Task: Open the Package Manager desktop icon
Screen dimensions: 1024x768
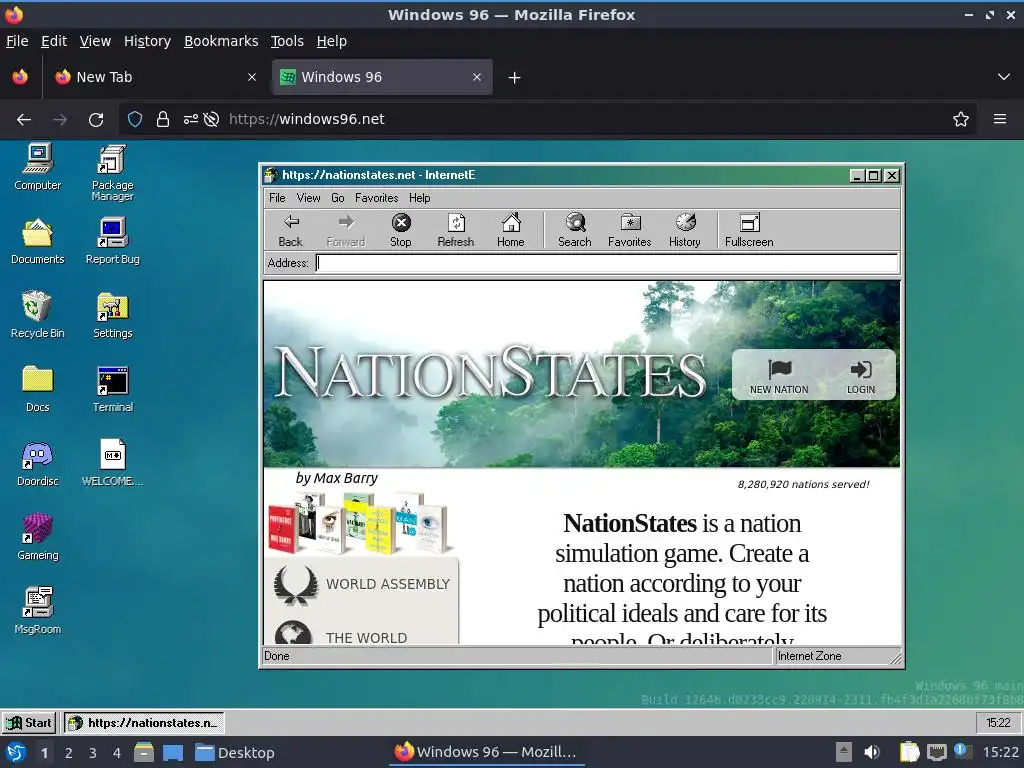Action: pyautogui.click(x=112, y=172)
